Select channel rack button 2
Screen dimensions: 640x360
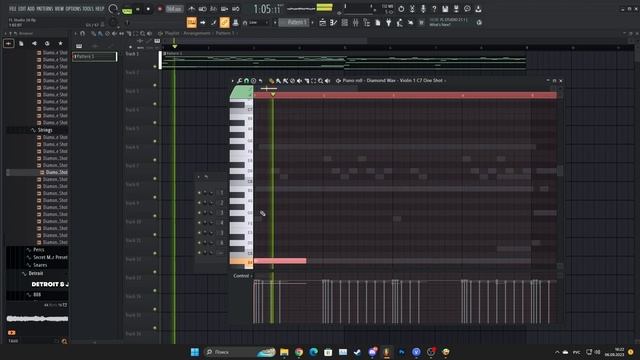[x=222, y=203]
